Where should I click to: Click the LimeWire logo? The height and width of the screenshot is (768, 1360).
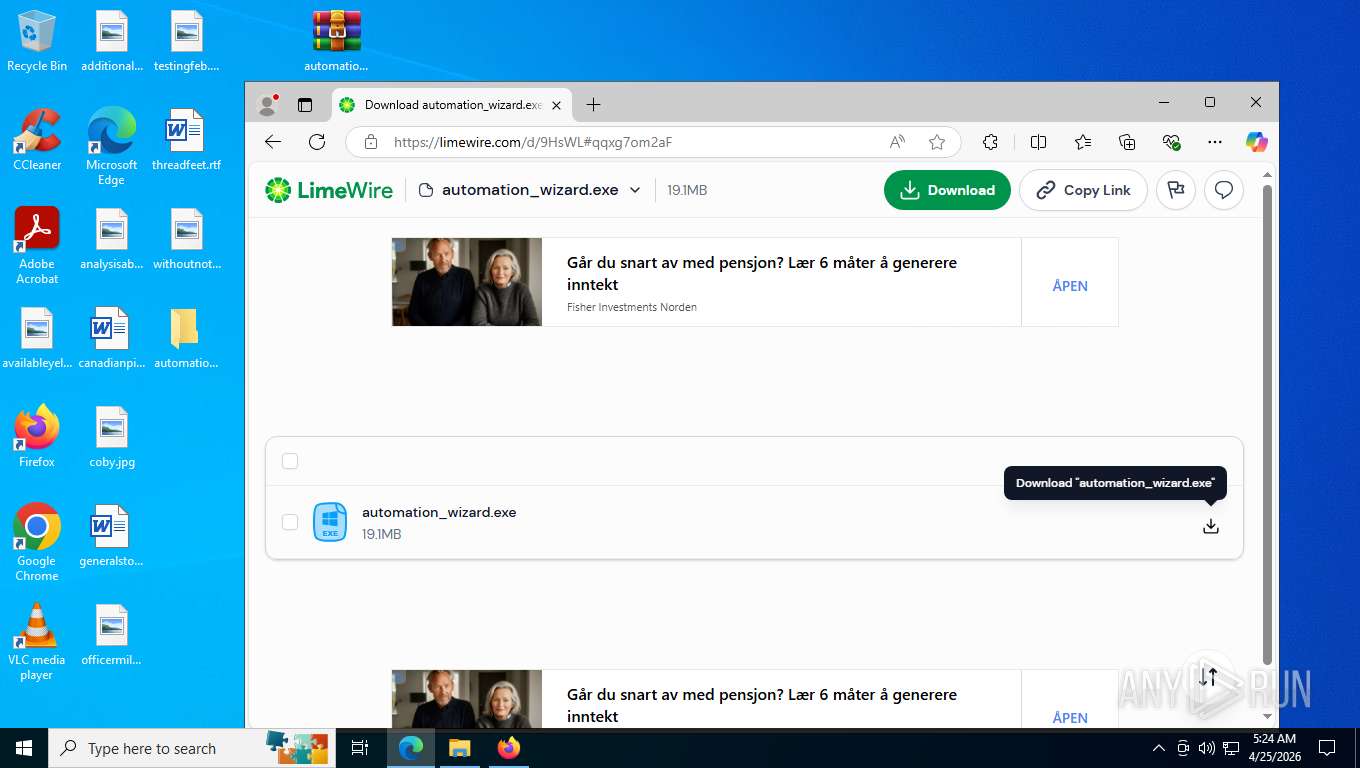pyautogui.click(x=329, y=190)
